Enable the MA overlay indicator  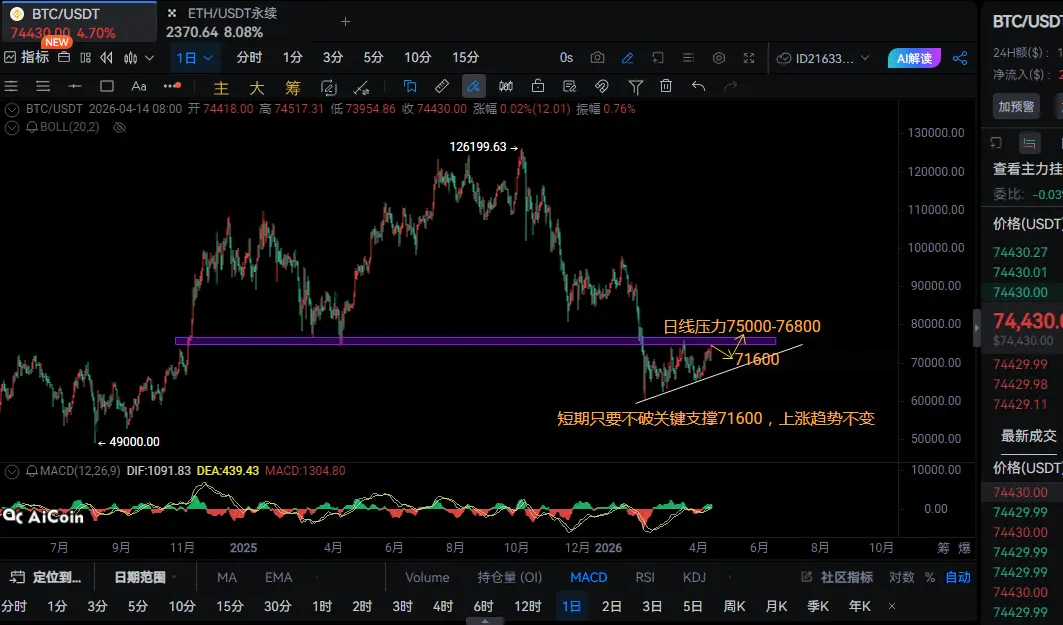tap(226, 578)
